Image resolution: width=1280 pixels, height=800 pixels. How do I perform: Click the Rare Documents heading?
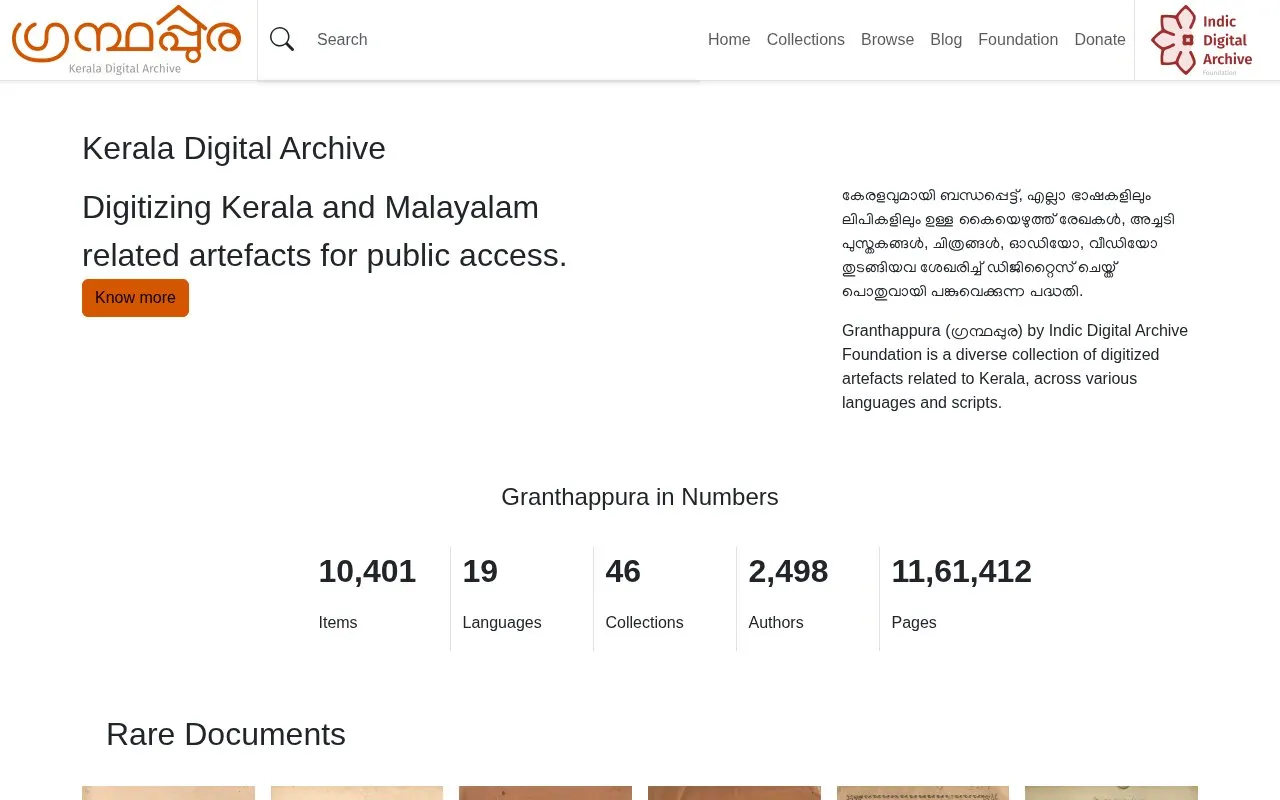point(226,734)
